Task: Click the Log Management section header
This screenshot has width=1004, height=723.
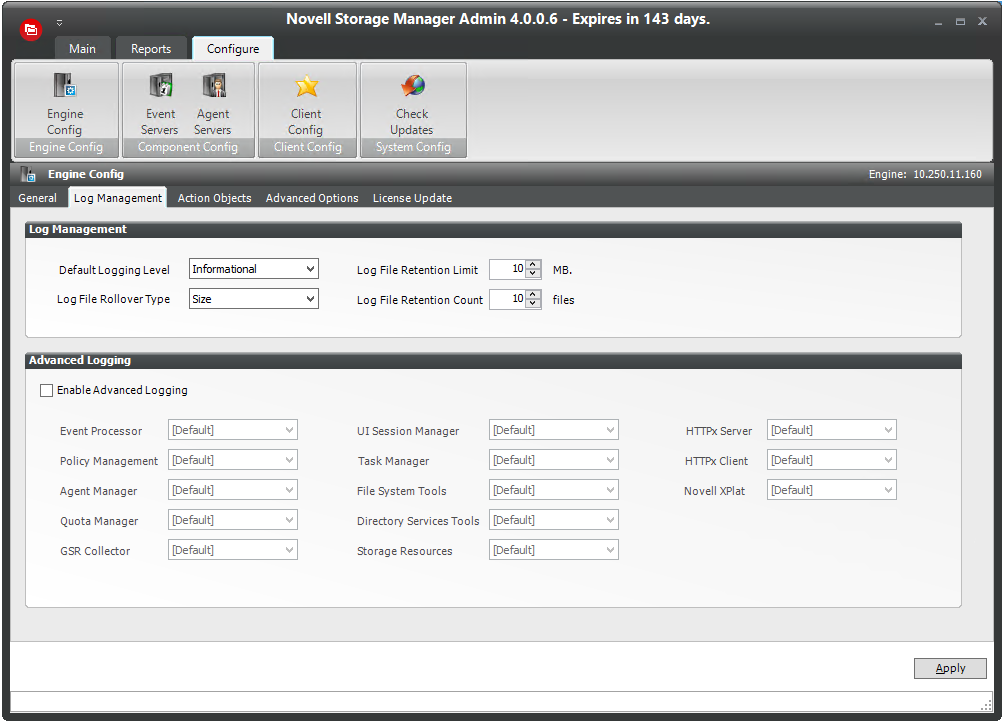Action: pyautogui.click(x=493, y=229)
